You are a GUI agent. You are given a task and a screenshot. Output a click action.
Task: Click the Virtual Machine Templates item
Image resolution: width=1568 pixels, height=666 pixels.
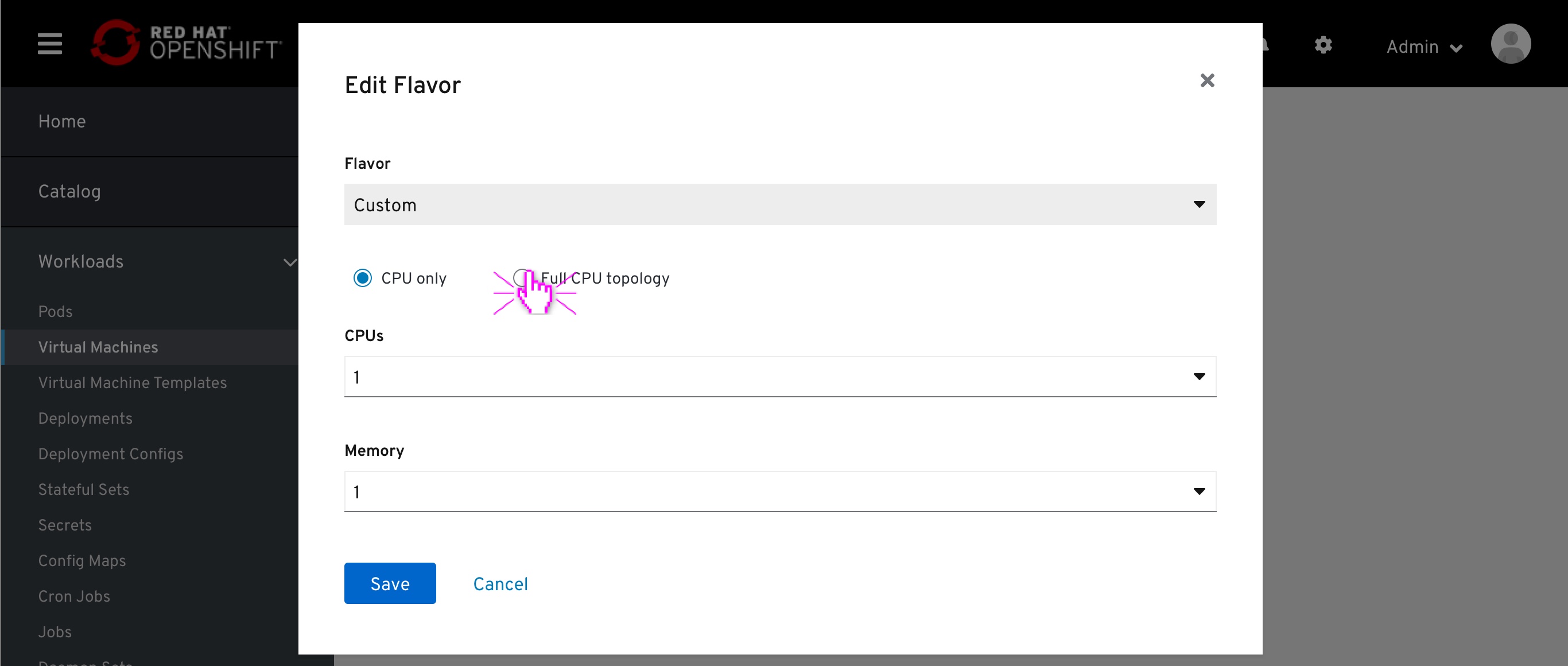click(x=133, y=382)
